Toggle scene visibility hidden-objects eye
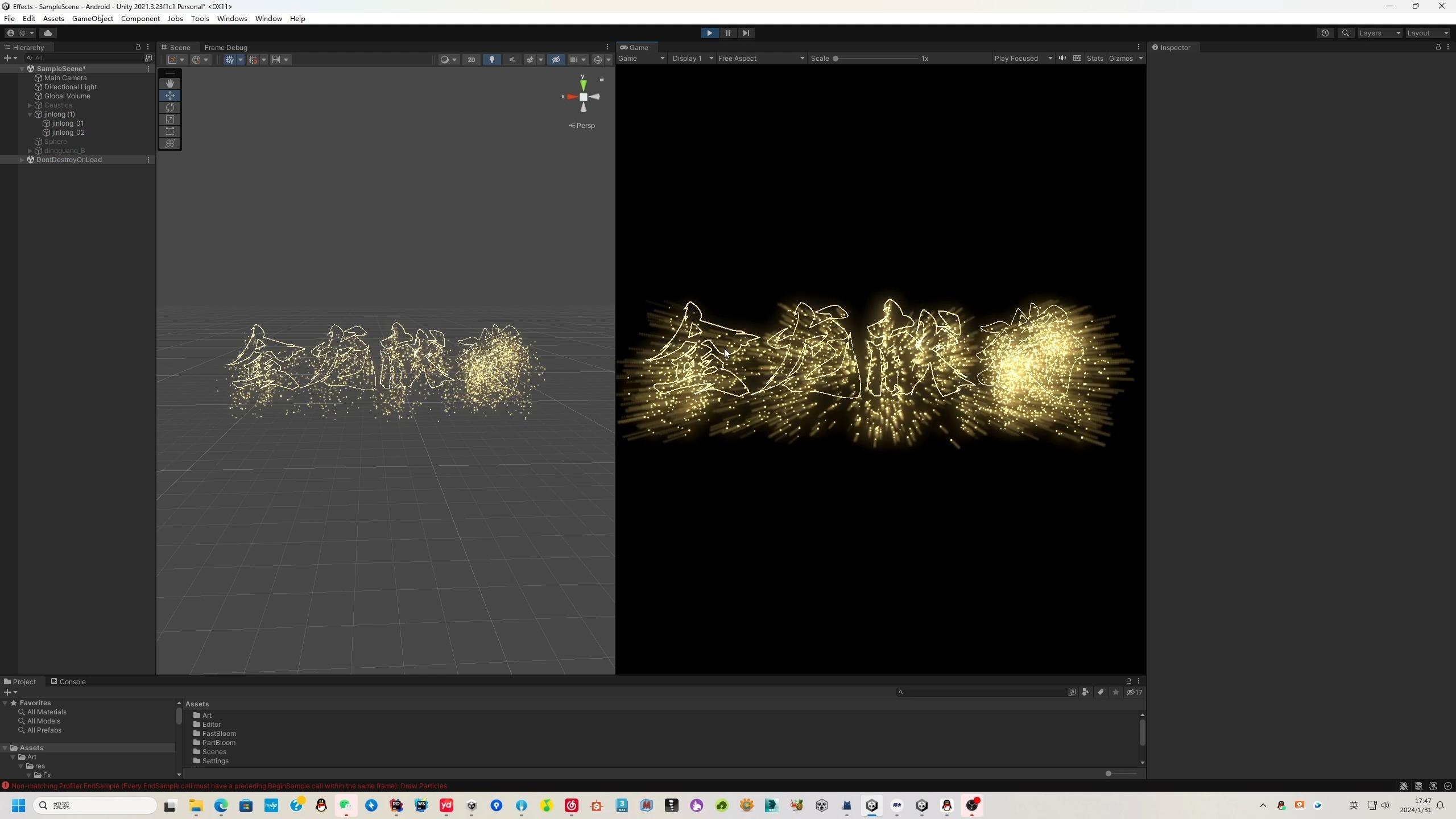 tap(556, 60)
